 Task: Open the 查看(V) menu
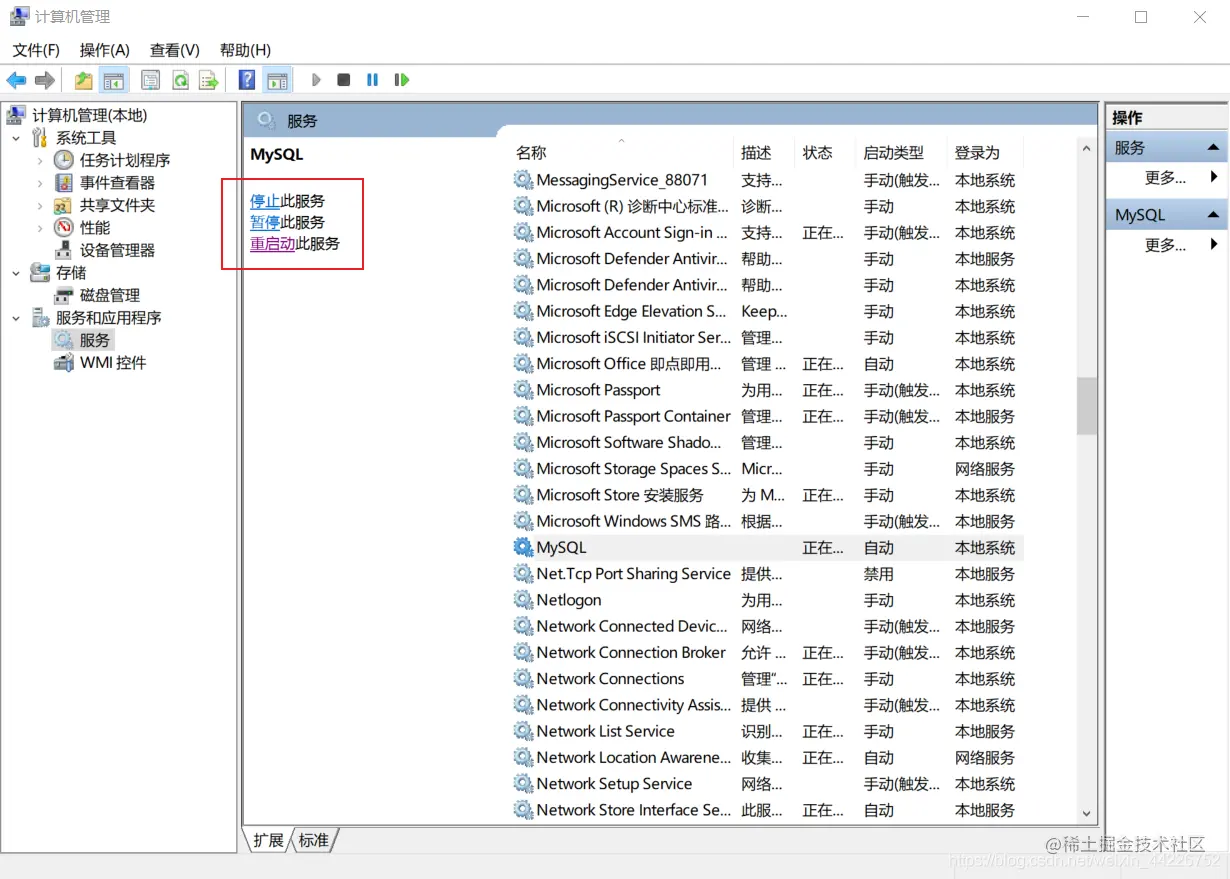tap(175, 50)
